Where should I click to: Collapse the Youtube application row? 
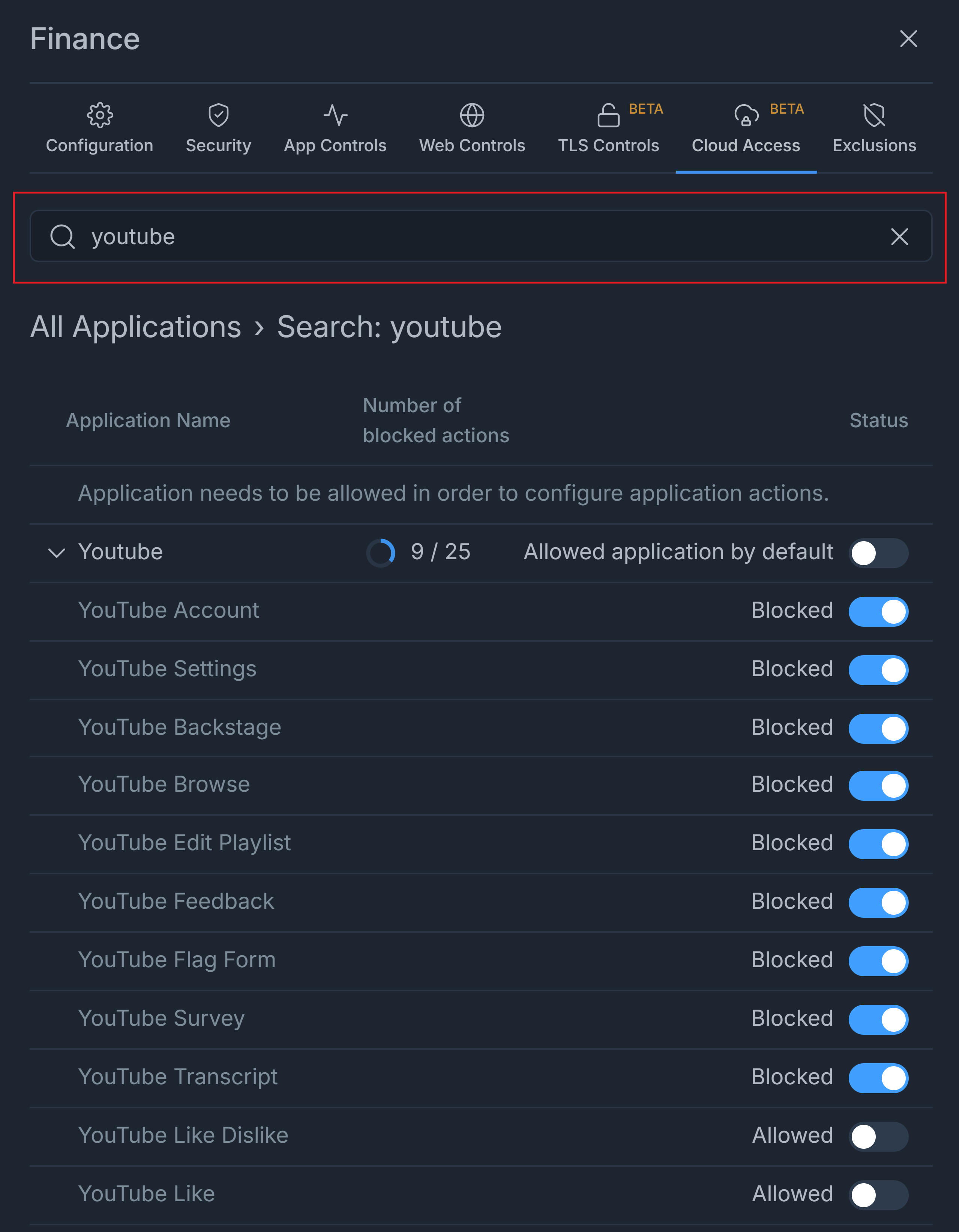click(x=56, y=553)
